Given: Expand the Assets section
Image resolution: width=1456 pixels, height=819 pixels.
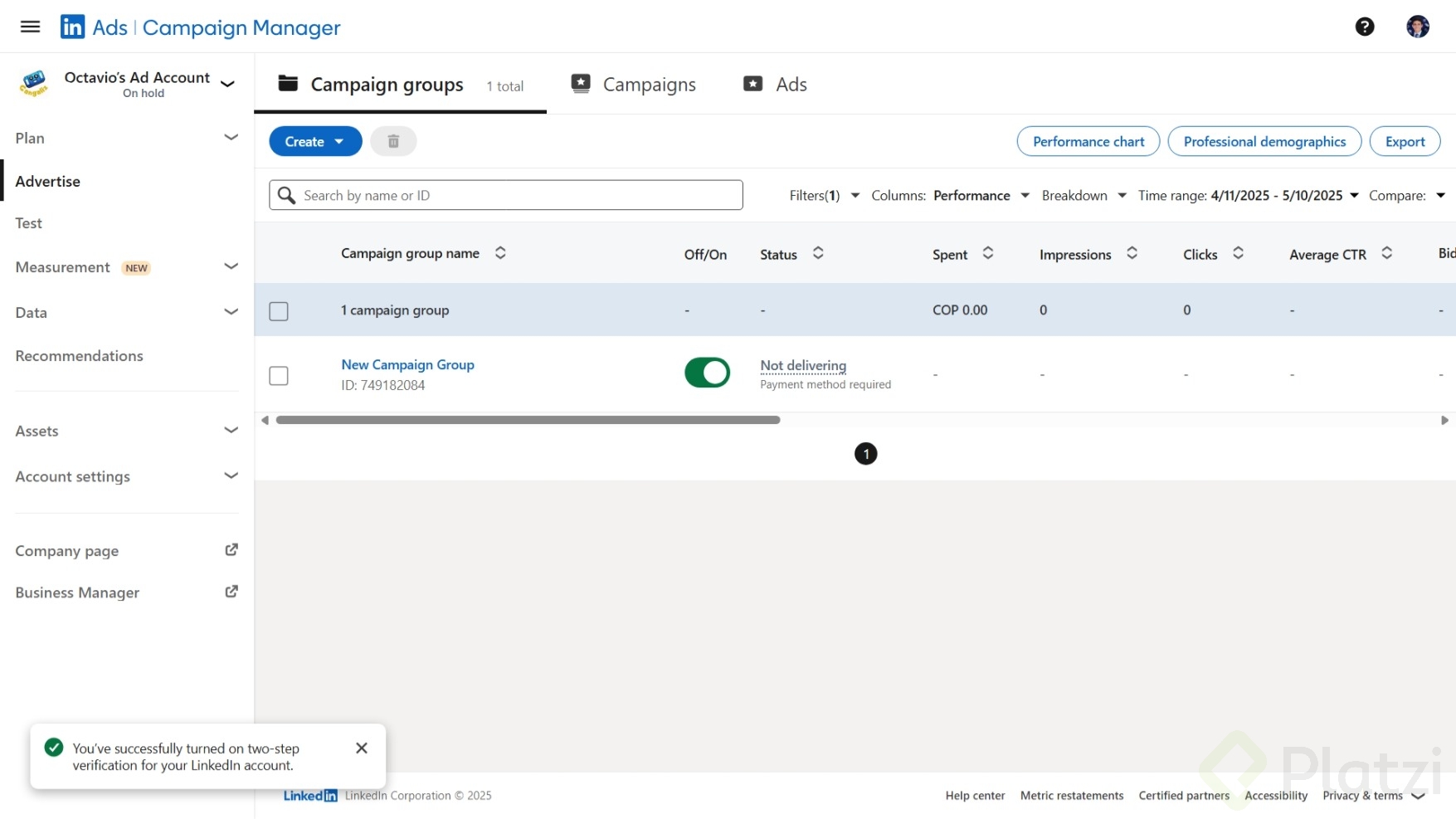Looking at the screenshot, I should [x=231, y=430].
